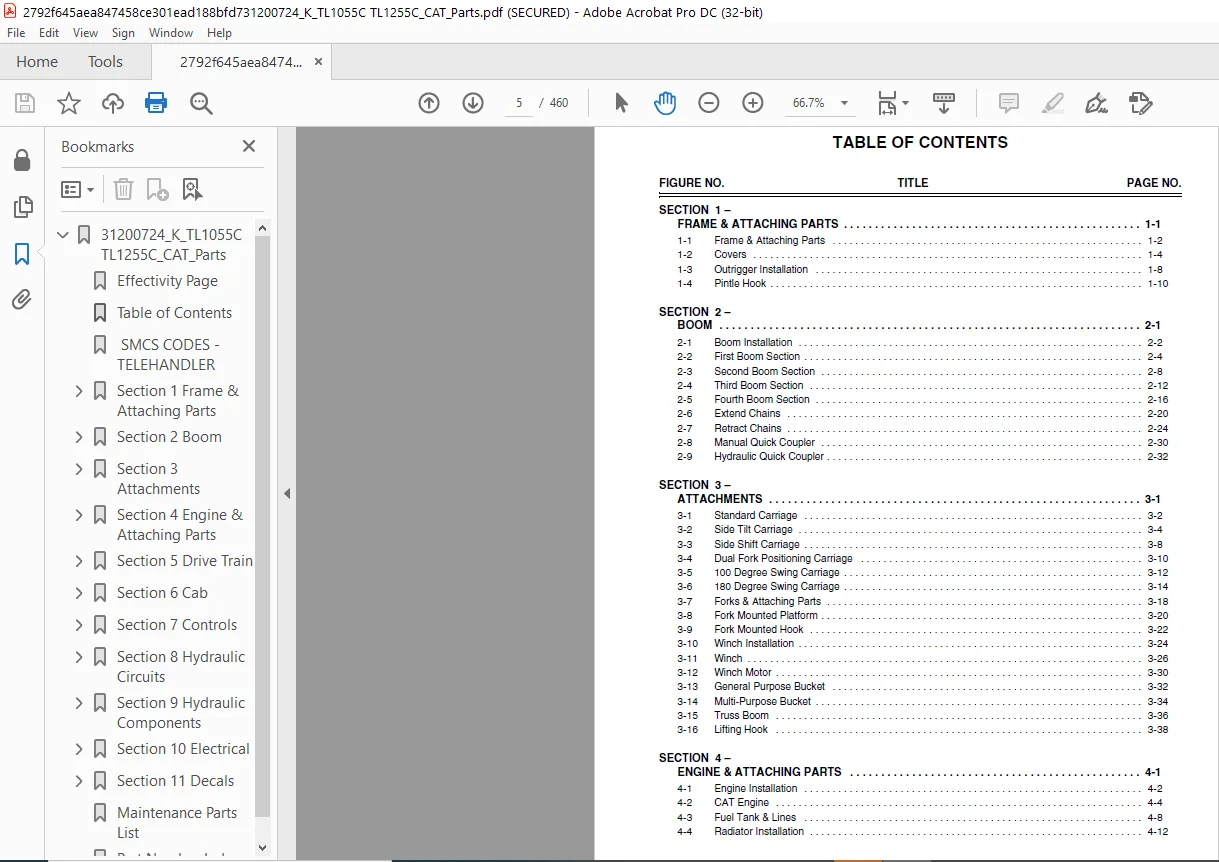Open the Window menu
Screen dimensions: 1219x862
pos(171,33)
